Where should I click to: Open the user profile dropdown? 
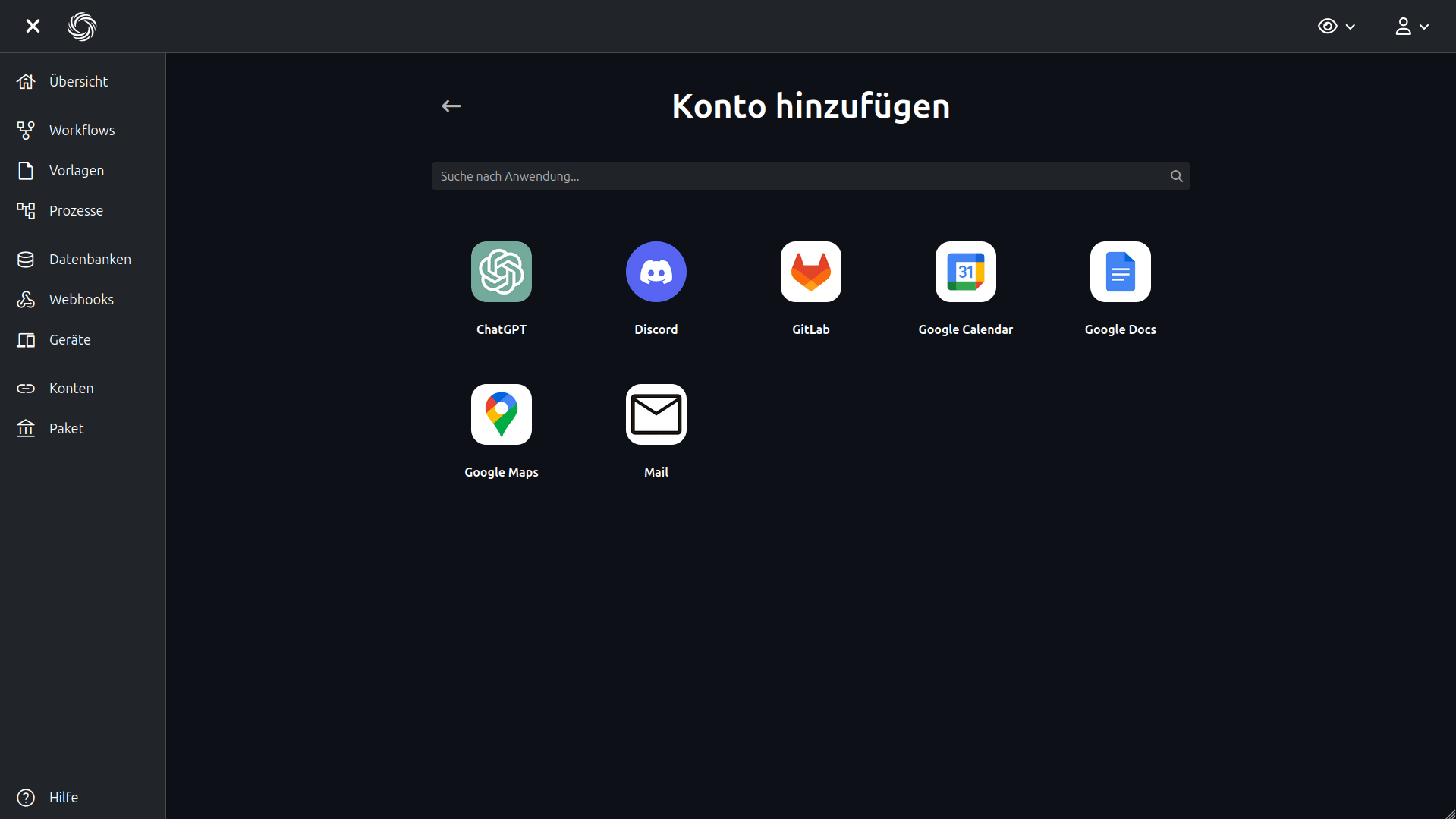coord(1411,27)
